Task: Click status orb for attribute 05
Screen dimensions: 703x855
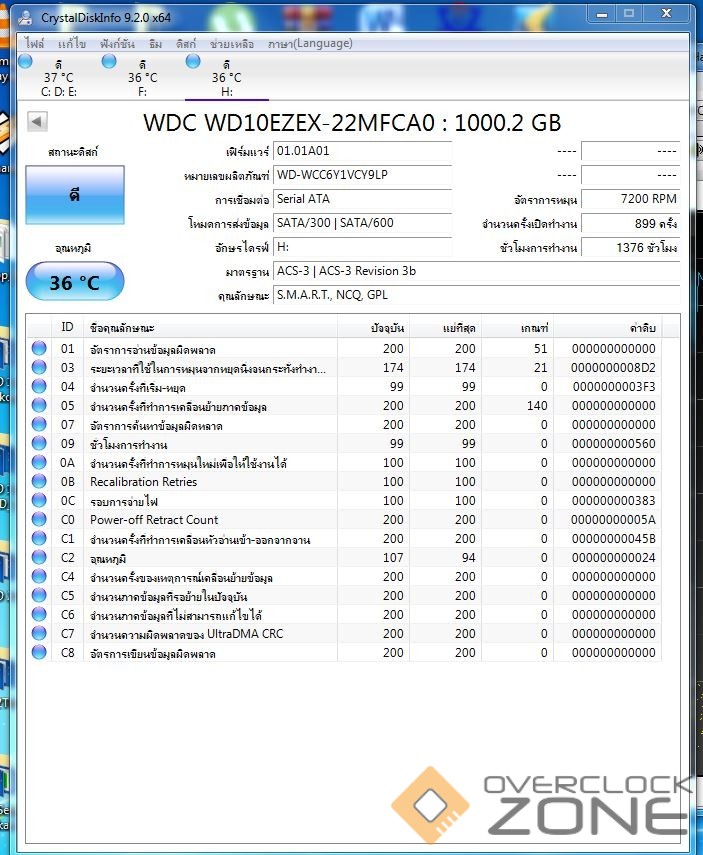Action: 39,405
